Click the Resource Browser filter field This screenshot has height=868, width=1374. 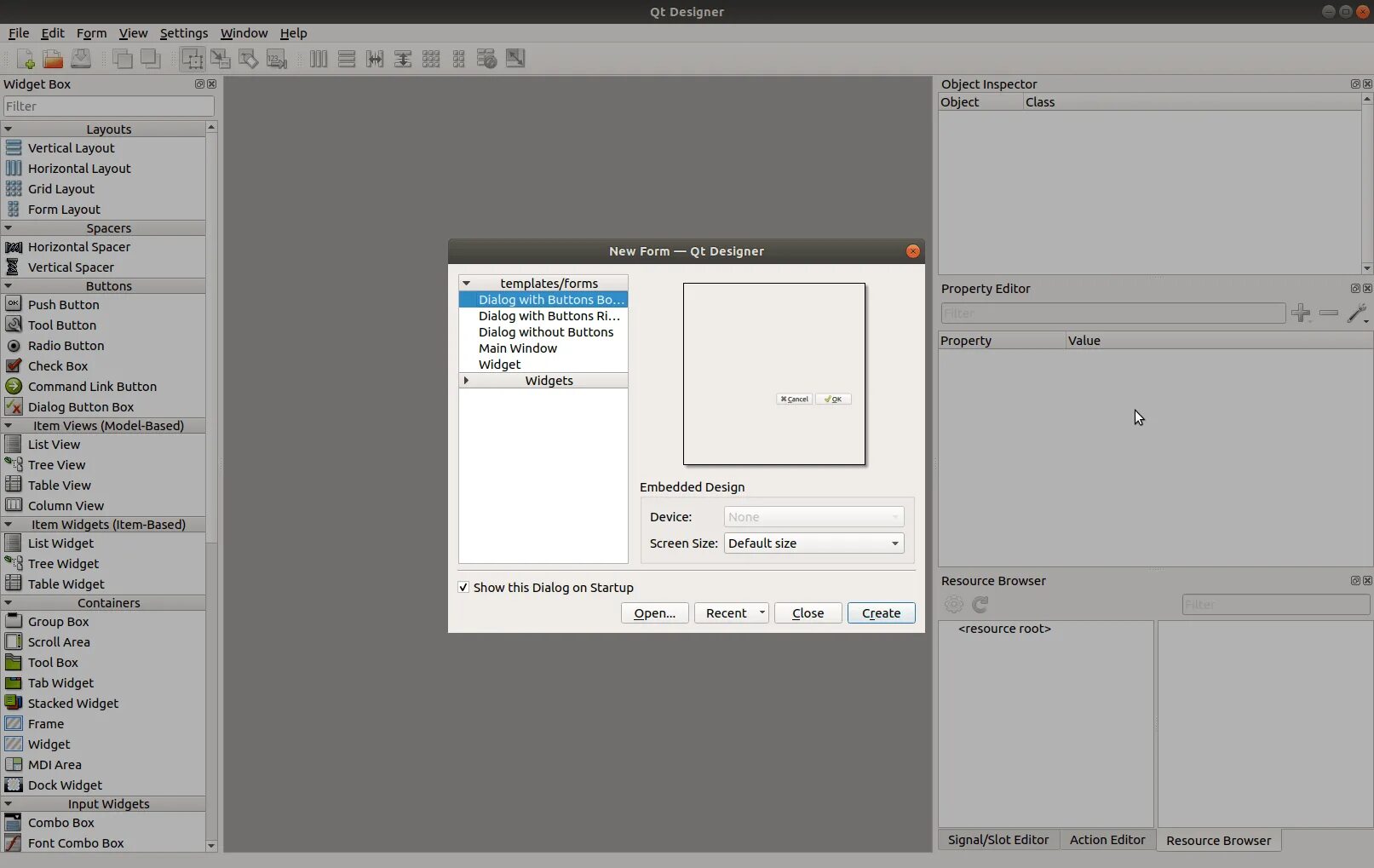(1276, 605)
